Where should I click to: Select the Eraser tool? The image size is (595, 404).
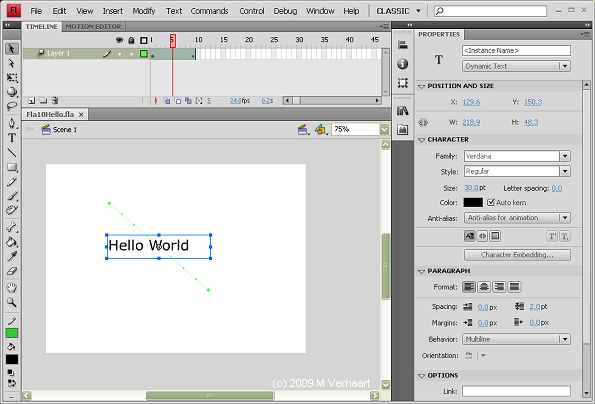pos(12,271)
